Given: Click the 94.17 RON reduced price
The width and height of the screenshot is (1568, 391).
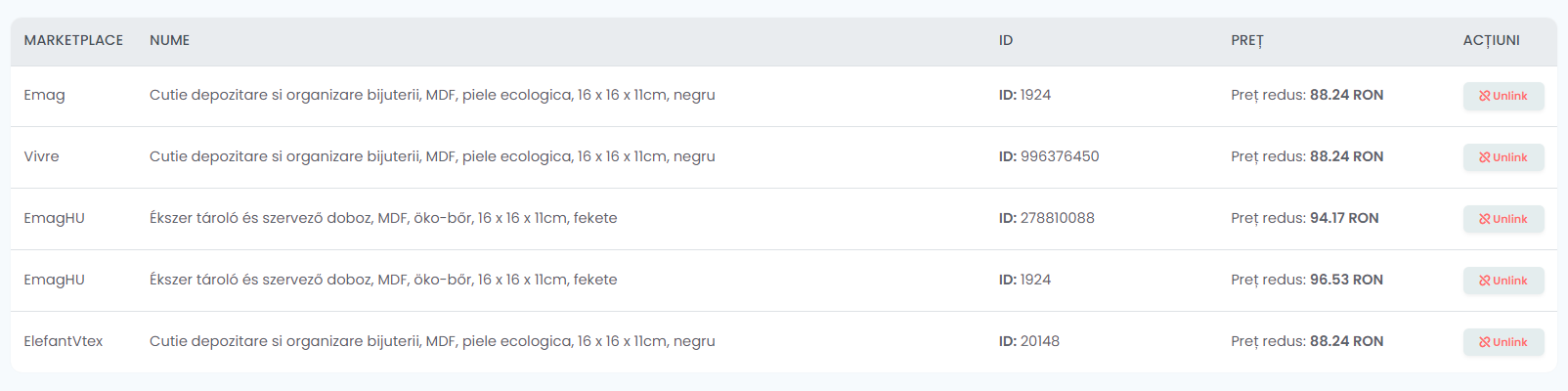Looking at the screenshot, I should point(1344,218).
